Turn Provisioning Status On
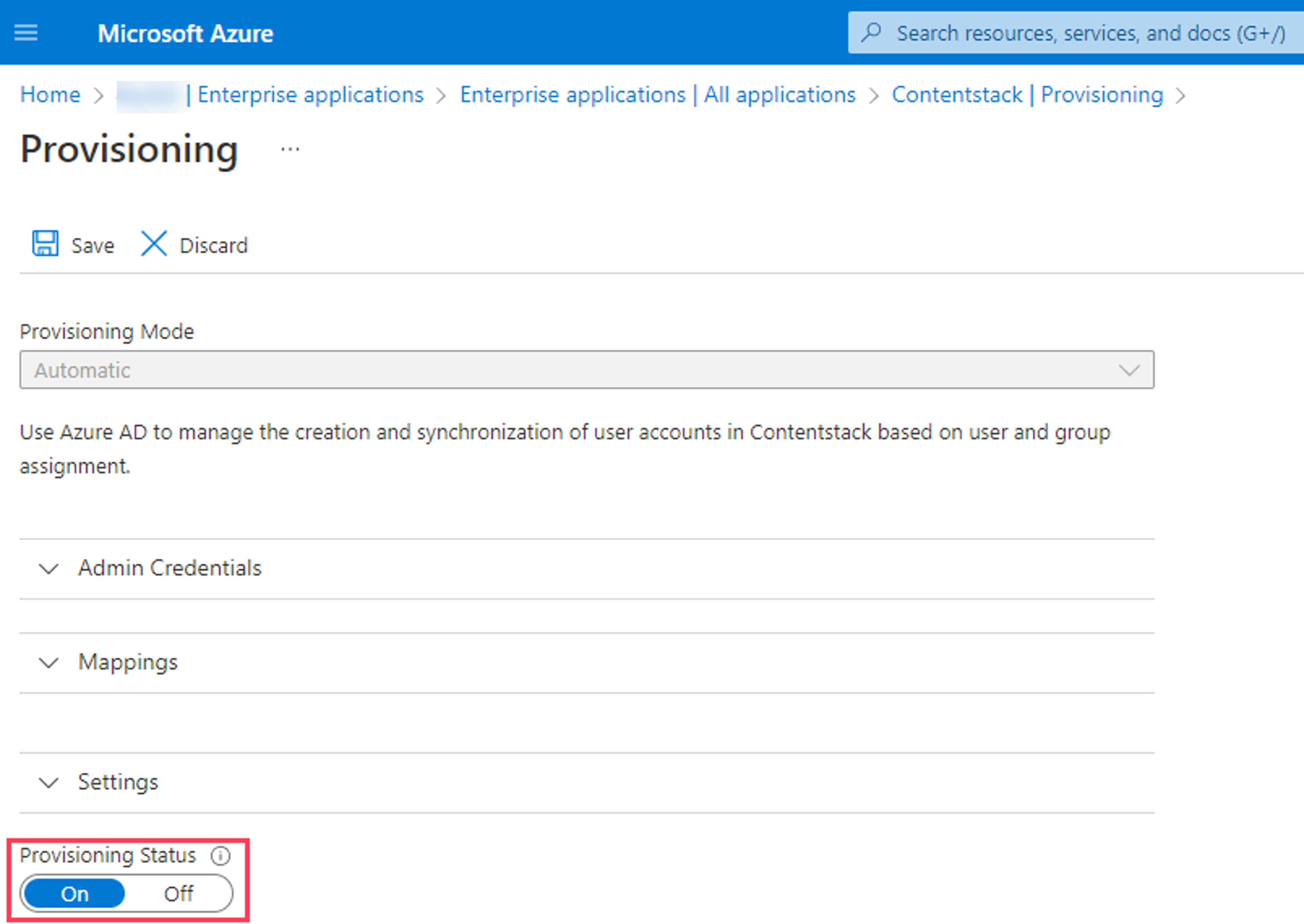The width and height of the screenshot is (1304, 924). [75, 894]
